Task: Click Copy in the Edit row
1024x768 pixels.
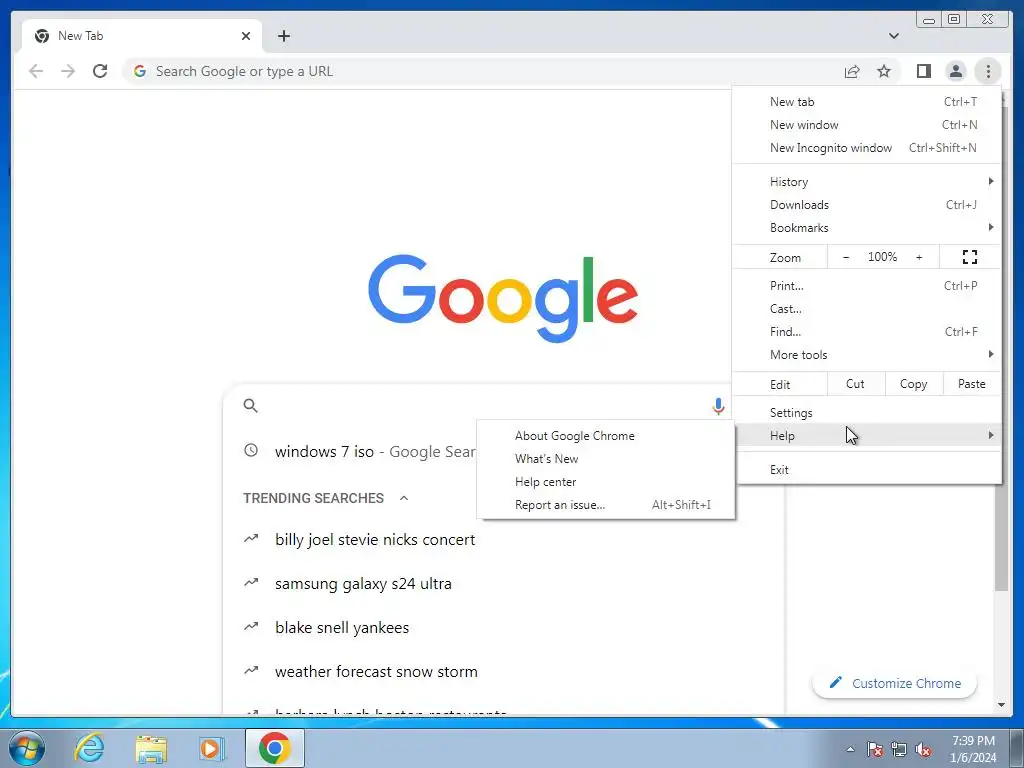Action: pos(914,384)
